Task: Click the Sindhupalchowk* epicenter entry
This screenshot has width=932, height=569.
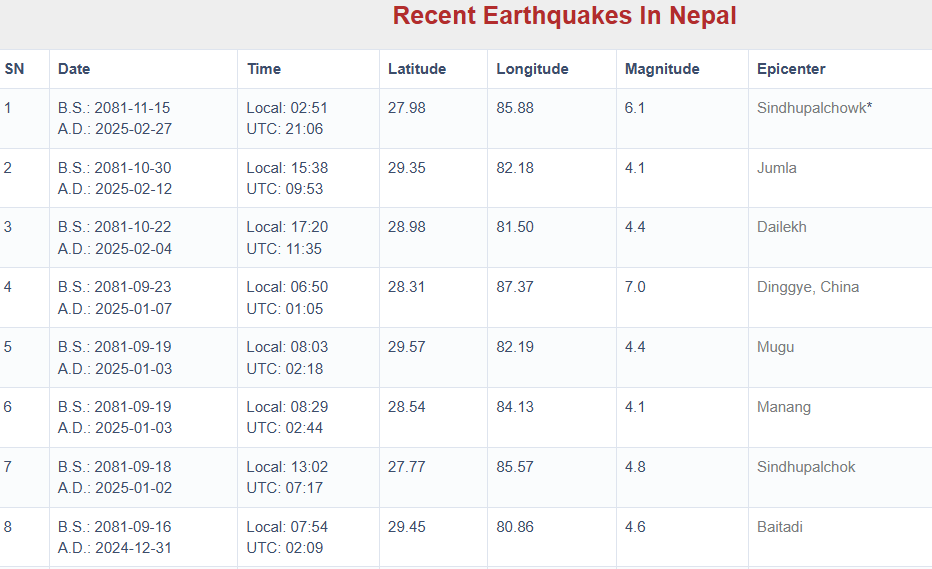Action: (x=814, y=108)
